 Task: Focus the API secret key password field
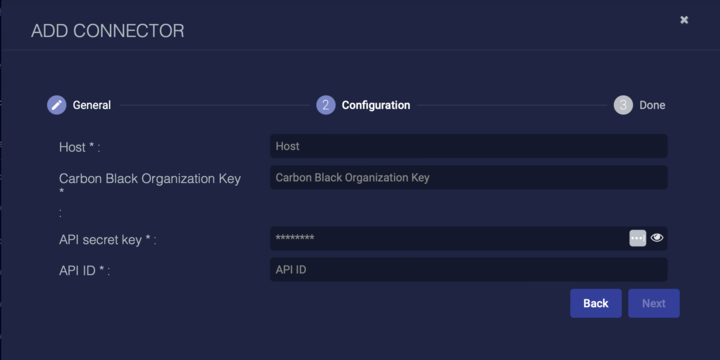pyautogui.click(x=448, y=238)
